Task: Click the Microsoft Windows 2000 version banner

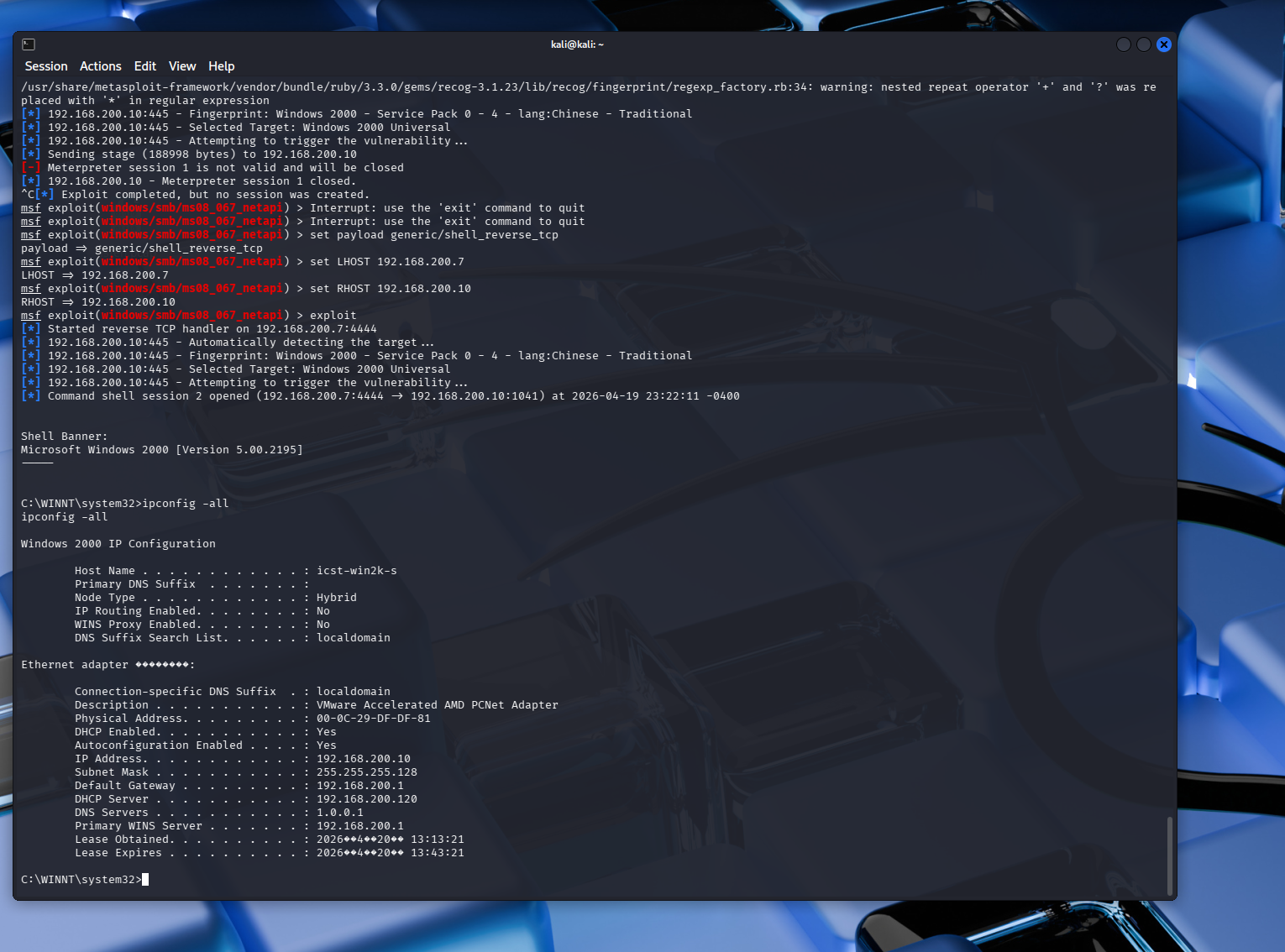Action: (162, 450)
